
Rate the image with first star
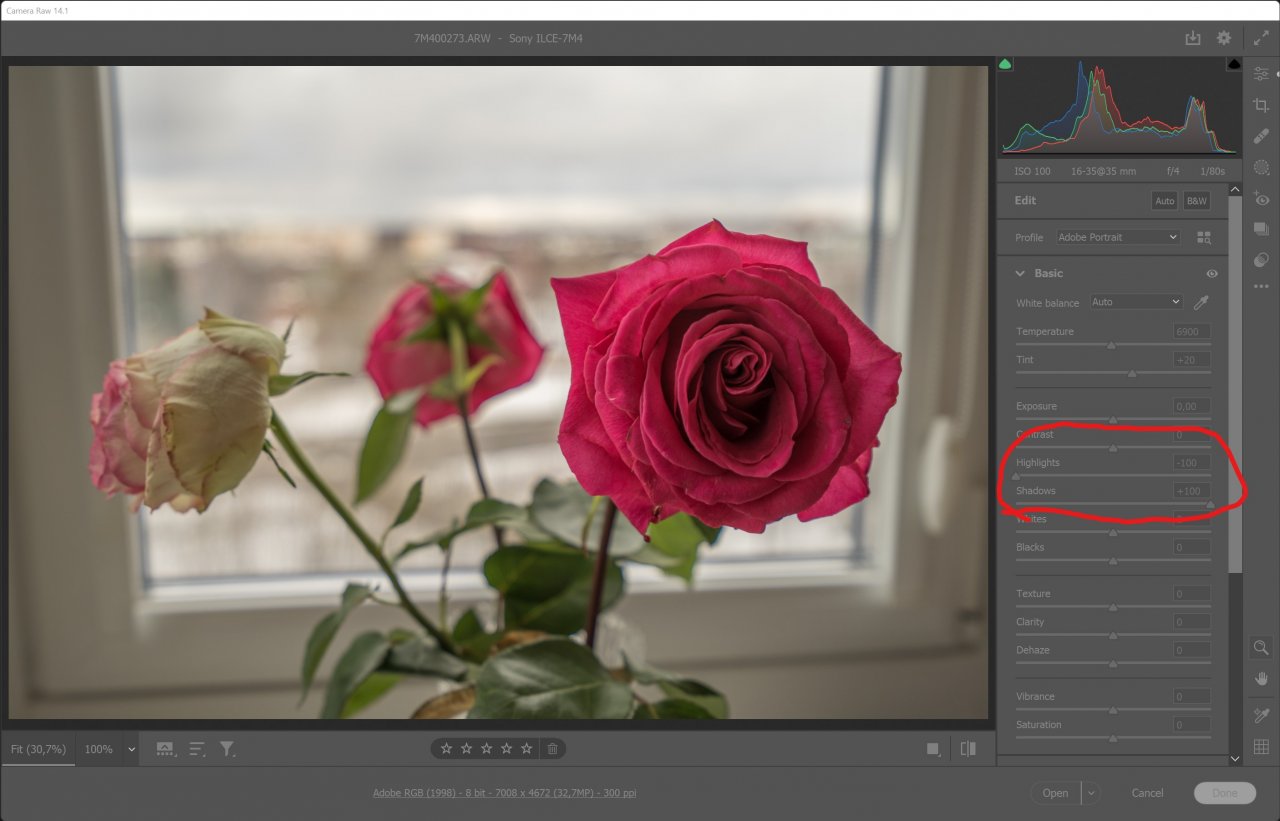point(446,748)
